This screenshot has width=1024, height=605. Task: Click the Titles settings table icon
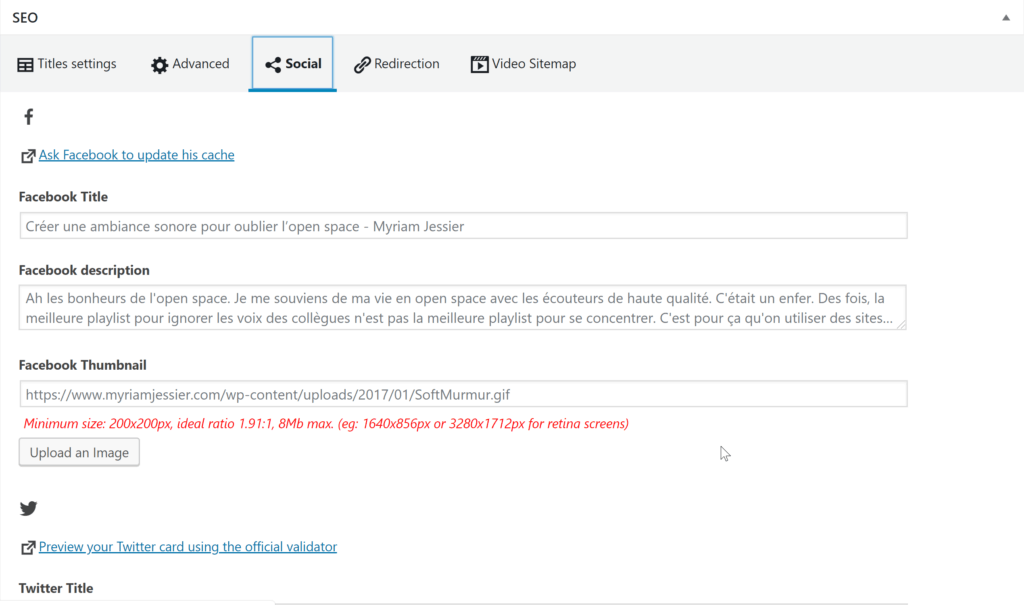coord(25,65)
